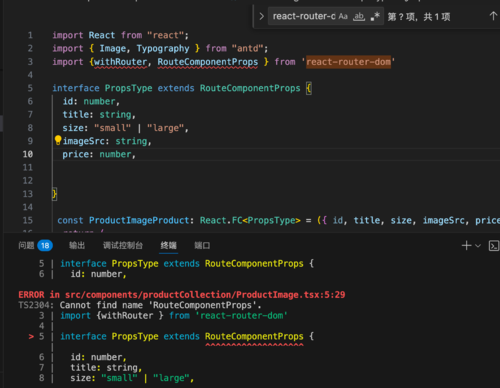Image resolution: width=500 pixels, height=388 pixels.
Task: Expand the find widget's replace toggle chevron
Action: (x=262, y=16)
